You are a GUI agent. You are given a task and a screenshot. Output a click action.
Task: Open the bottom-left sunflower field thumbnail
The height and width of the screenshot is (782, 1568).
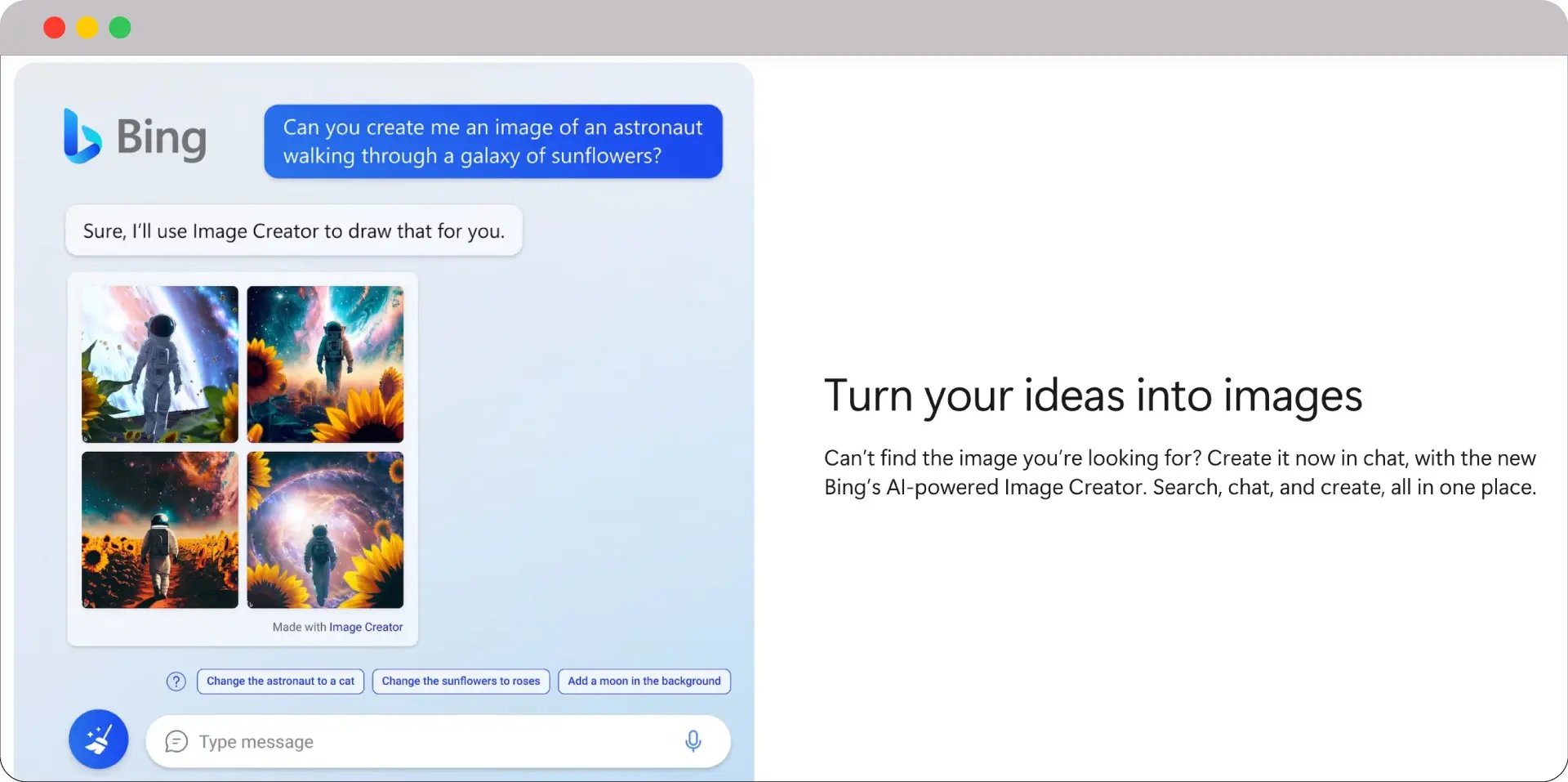160,530
